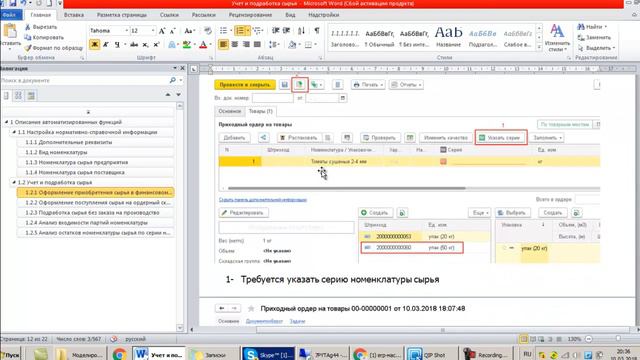Collapse the '1.1 Настройка нормативно-справочной информации' heading

tap(14, 132)
